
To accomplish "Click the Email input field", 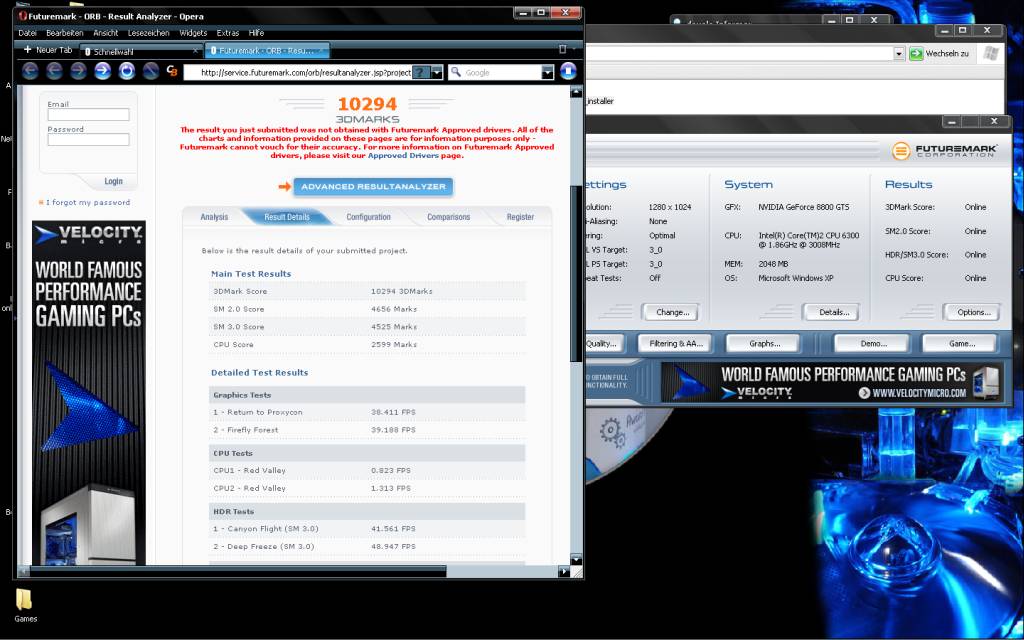I will tap(88, 115).
